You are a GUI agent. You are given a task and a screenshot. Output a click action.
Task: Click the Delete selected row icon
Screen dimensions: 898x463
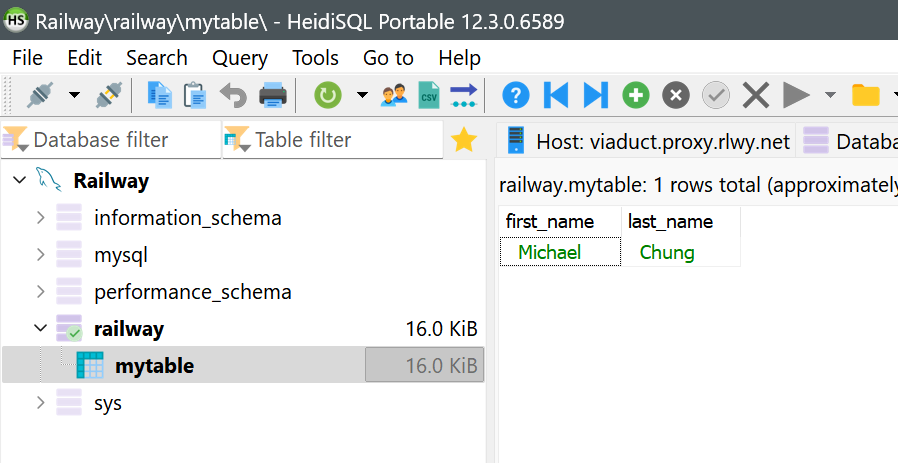pos(676,95)
